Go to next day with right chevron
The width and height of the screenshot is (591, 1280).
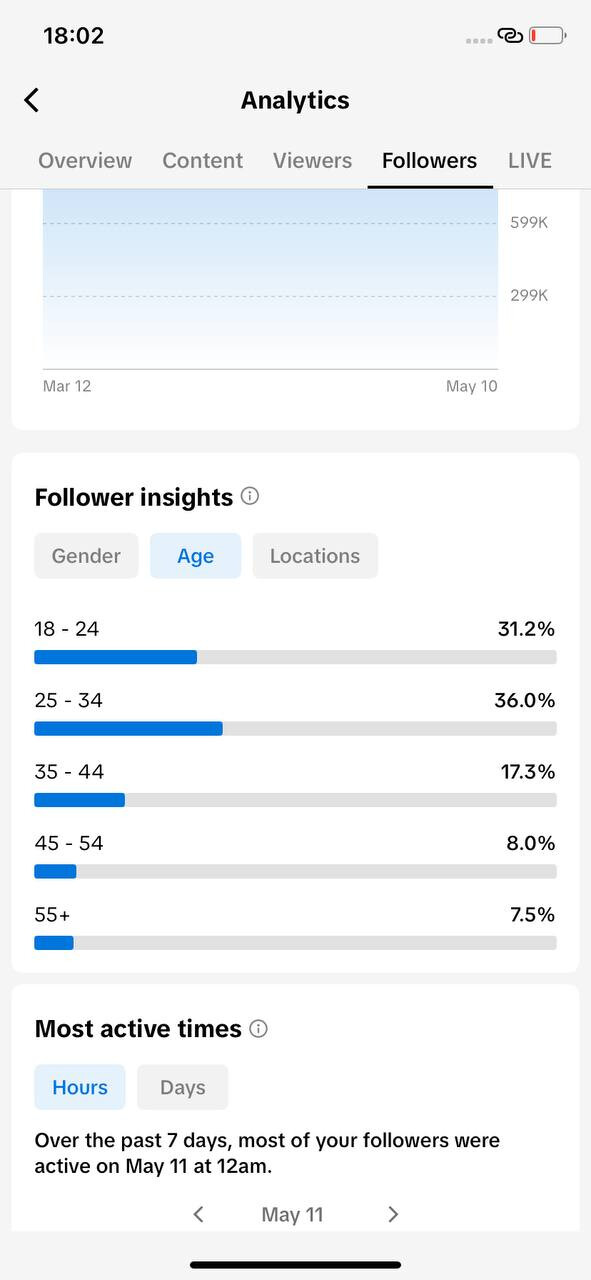[393, 1214]
